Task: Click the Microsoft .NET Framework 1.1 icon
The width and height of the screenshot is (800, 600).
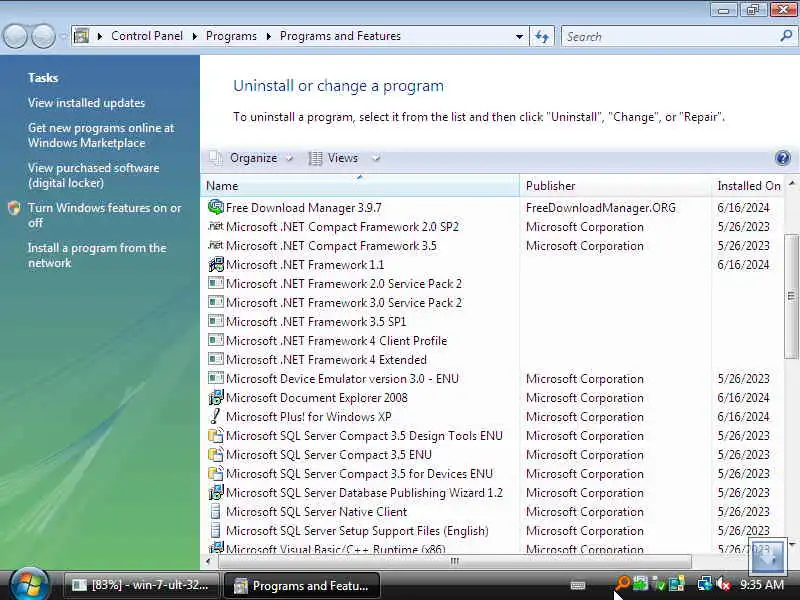Action: click(216, 264)
